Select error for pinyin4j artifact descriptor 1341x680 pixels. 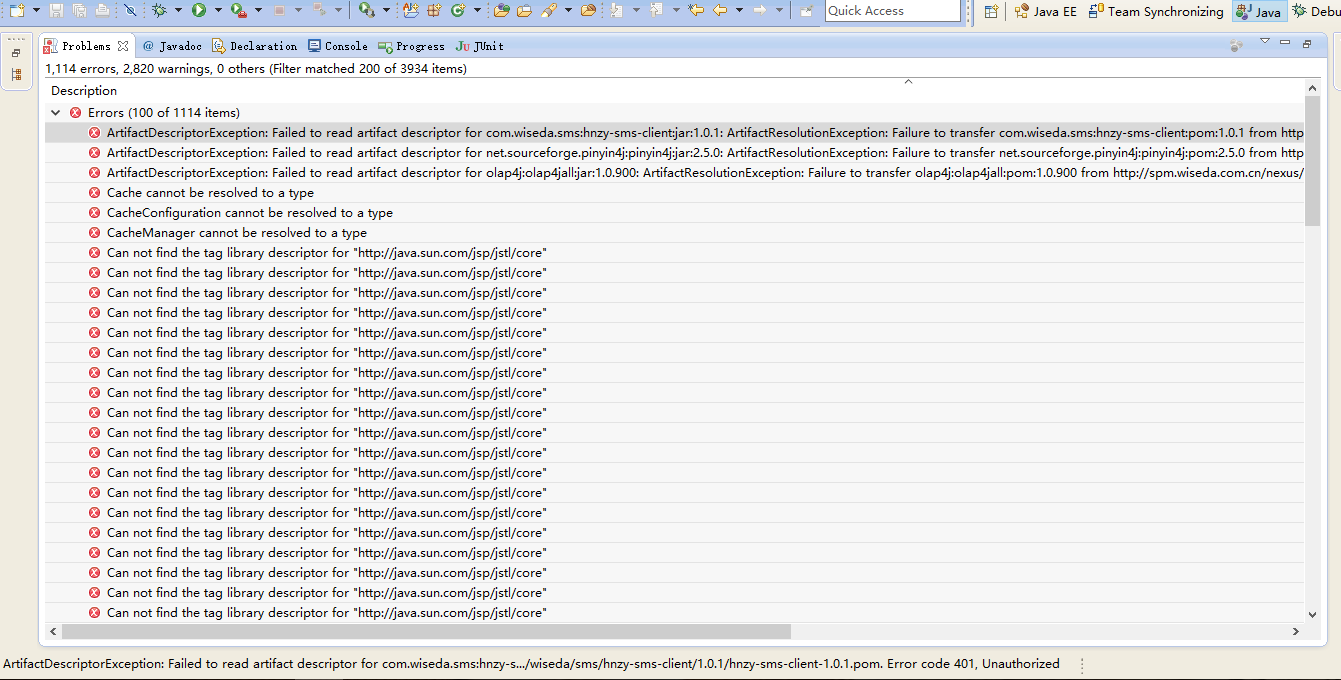pos(675,153)
